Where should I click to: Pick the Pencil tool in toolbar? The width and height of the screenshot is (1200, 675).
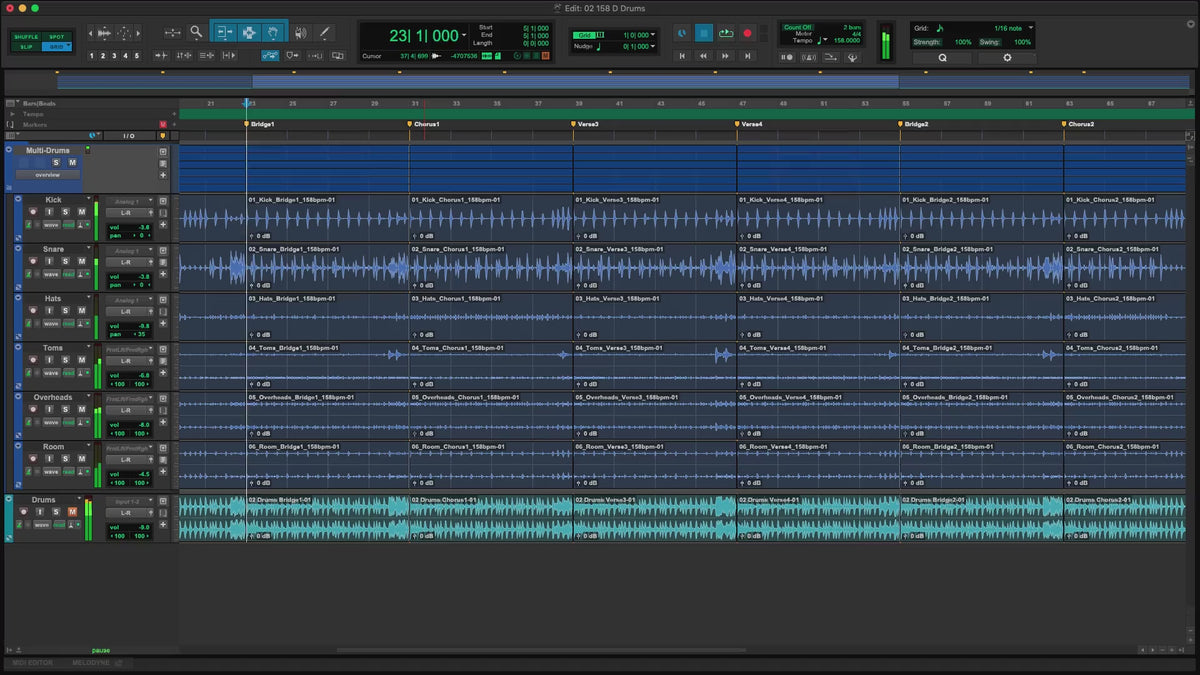click(324, 33)
